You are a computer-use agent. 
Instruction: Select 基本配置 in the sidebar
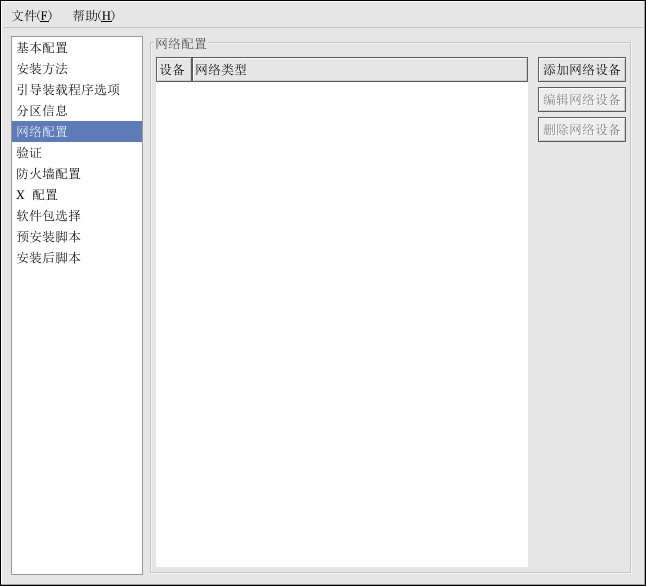(x=42, y=48)
